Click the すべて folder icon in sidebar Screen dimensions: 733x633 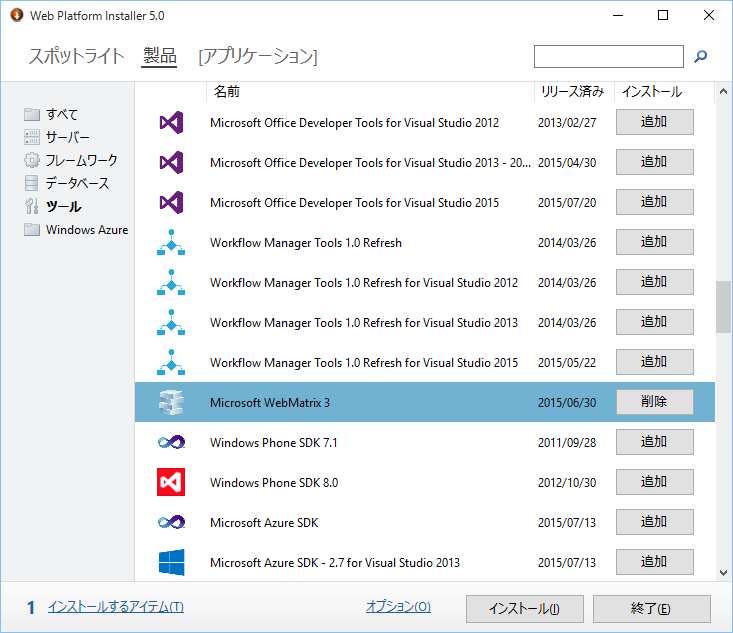click(x=32, y=114)
